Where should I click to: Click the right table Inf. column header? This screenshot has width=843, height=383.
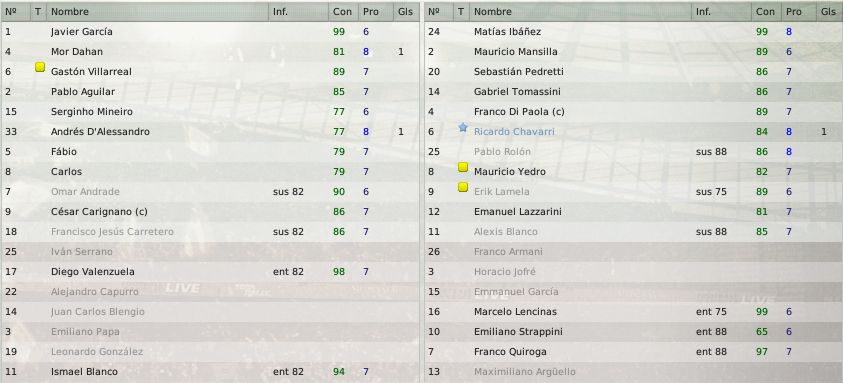(721, 11)
